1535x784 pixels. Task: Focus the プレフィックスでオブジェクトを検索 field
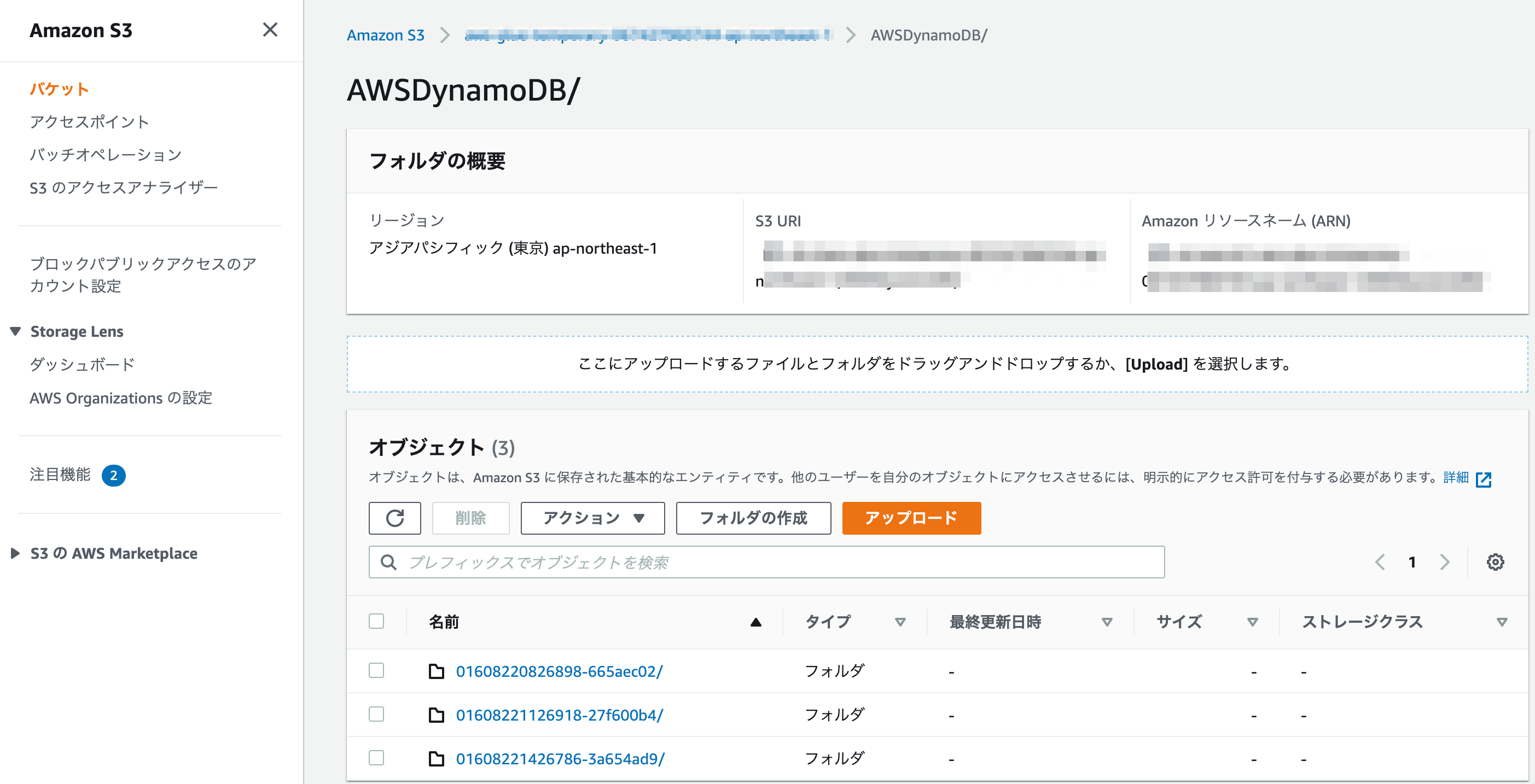[x=766, y=562]
